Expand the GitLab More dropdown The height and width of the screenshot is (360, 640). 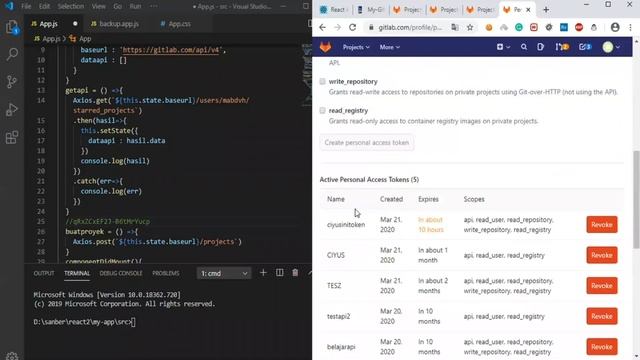point(389,47)
